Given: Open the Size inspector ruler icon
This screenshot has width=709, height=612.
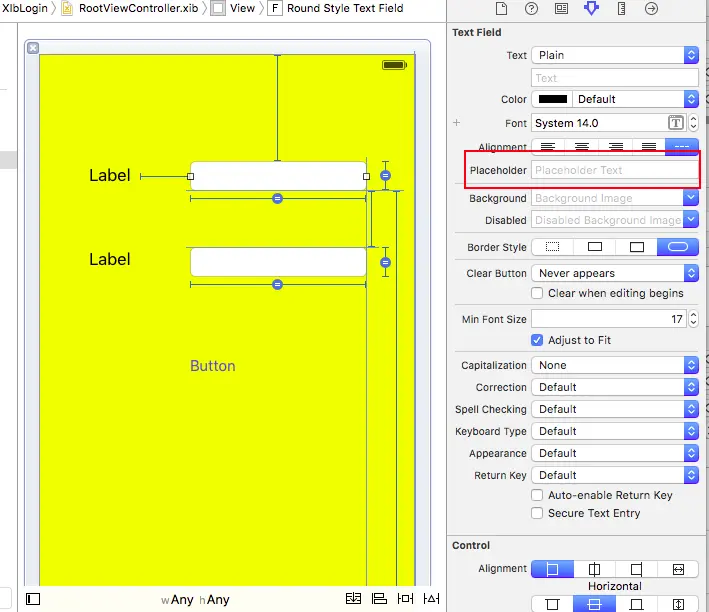Looking at the screenshot, I should click(622, 9).
